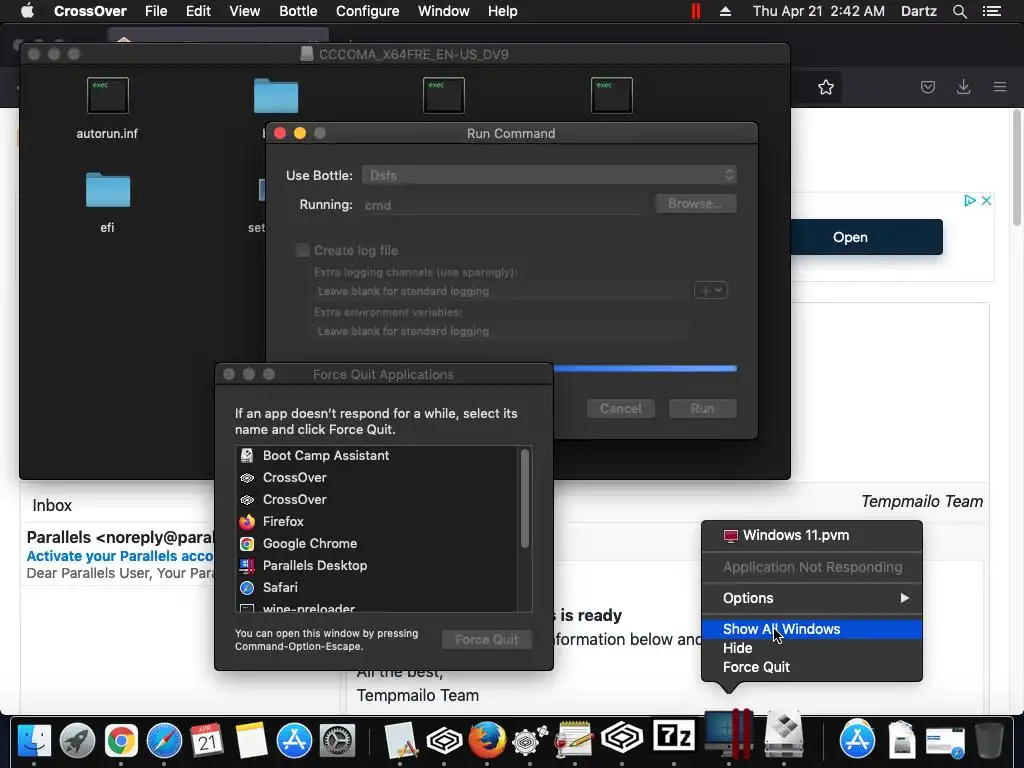Image resolution: width=1024 pixels, height=768 pixels.
Task: Select Boot Camp Assistant in Force Quit list
Action: (x=377, y=456)
